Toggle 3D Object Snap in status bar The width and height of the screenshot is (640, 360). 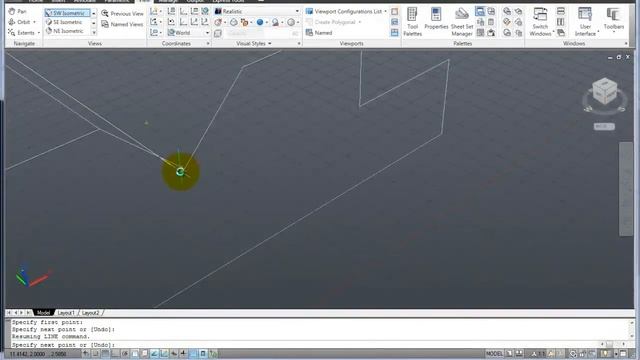tap(144, 353)
